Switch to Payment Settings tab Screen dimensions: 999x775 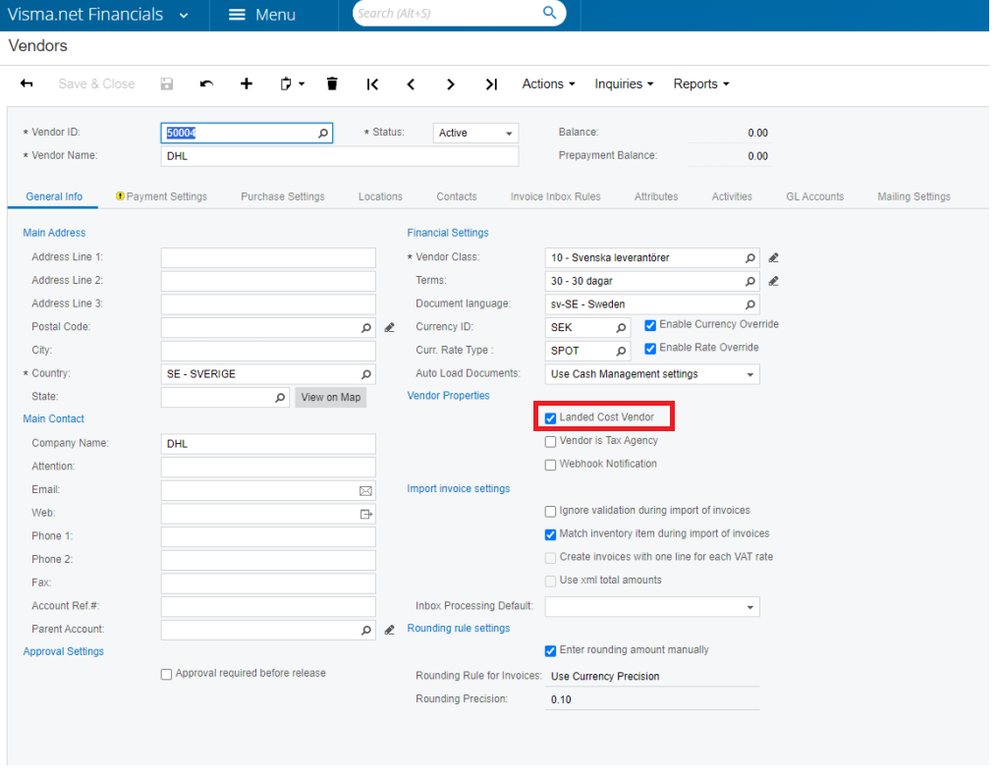click(161, 196)
